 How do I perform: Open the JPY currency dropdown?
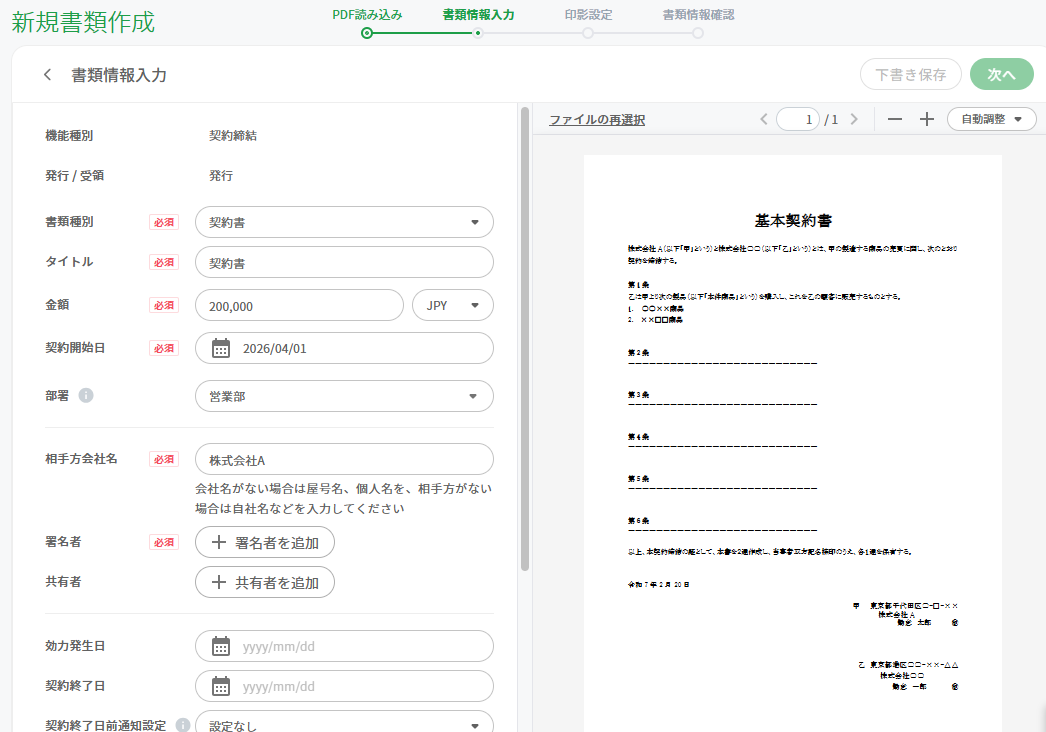[453, 305]
